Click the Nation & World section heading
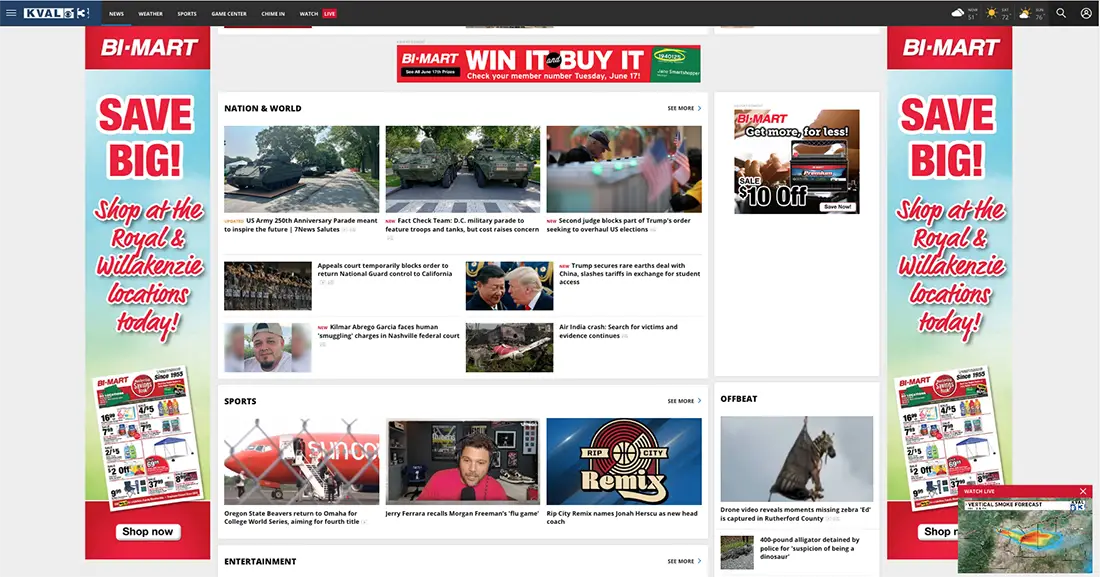The width and height of the screenshot is (1100, 577). [262, 108]
